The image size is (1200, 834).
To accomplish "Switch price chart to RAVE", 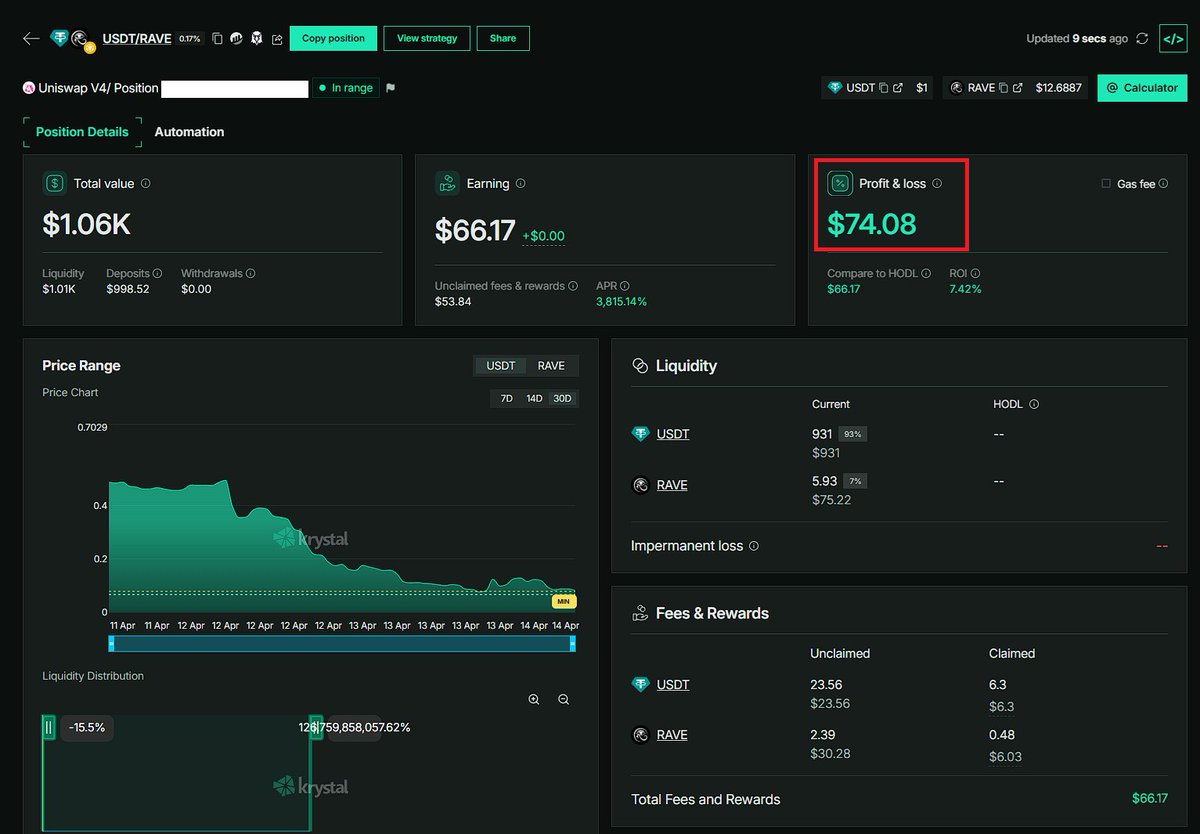I will [551, 366].
